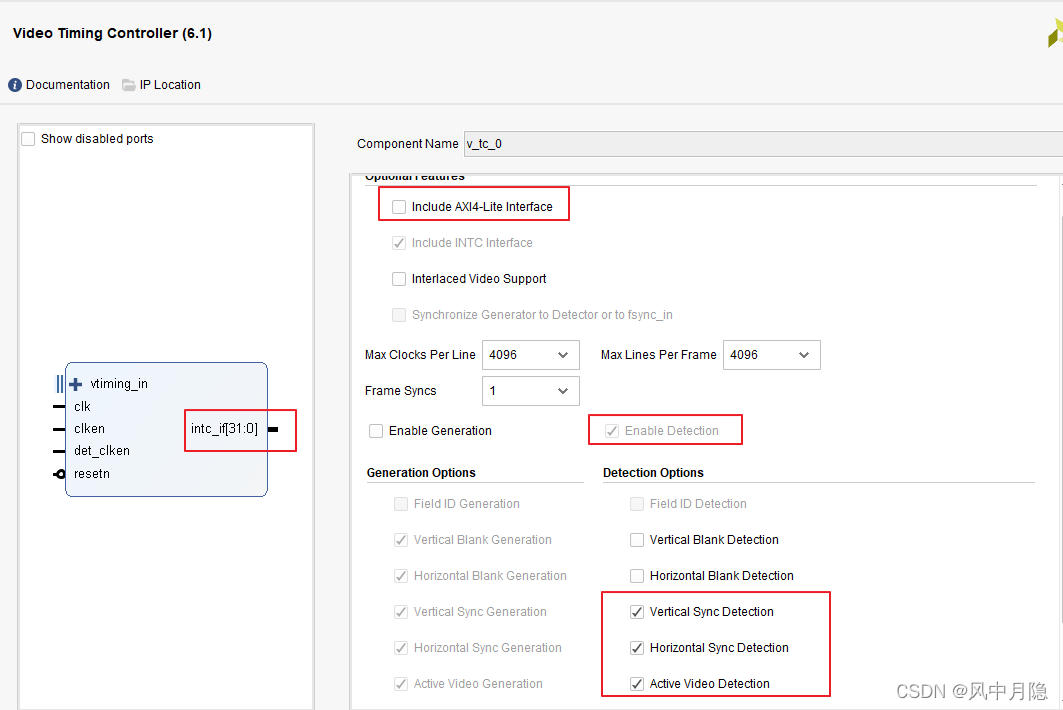This screenshot has height=710, width=1063.
Task: Enable Show disabled ports
Action: (x=28, y=138)
